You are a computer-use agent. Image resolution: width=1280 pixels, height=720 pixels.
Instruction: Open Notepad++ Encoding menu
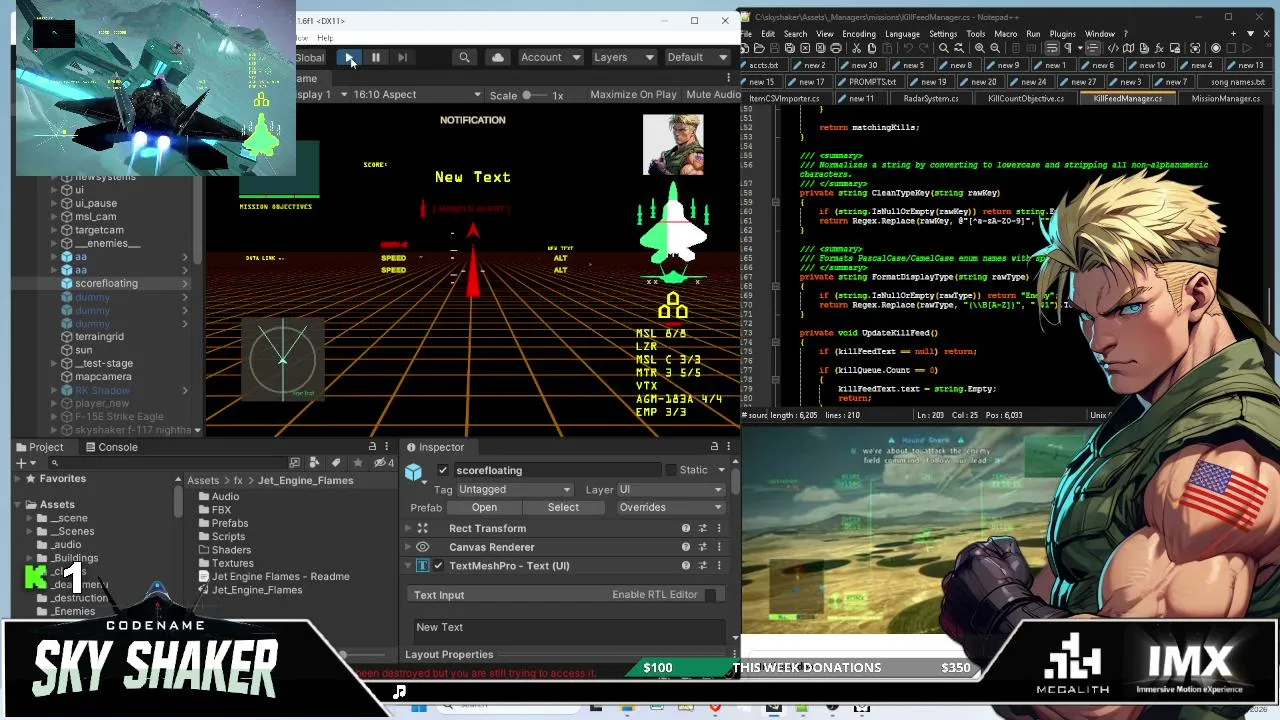(x=858, y=34)
